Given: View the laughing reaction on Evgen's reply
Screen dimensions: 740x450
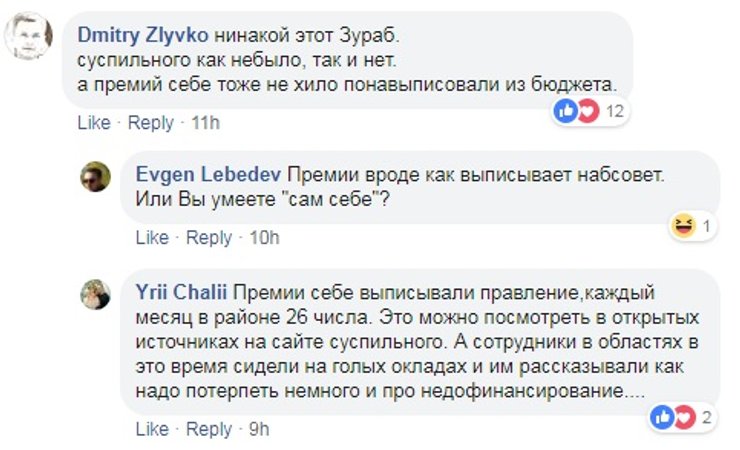Looking at the screenshot, I should [x=682, y=227].
